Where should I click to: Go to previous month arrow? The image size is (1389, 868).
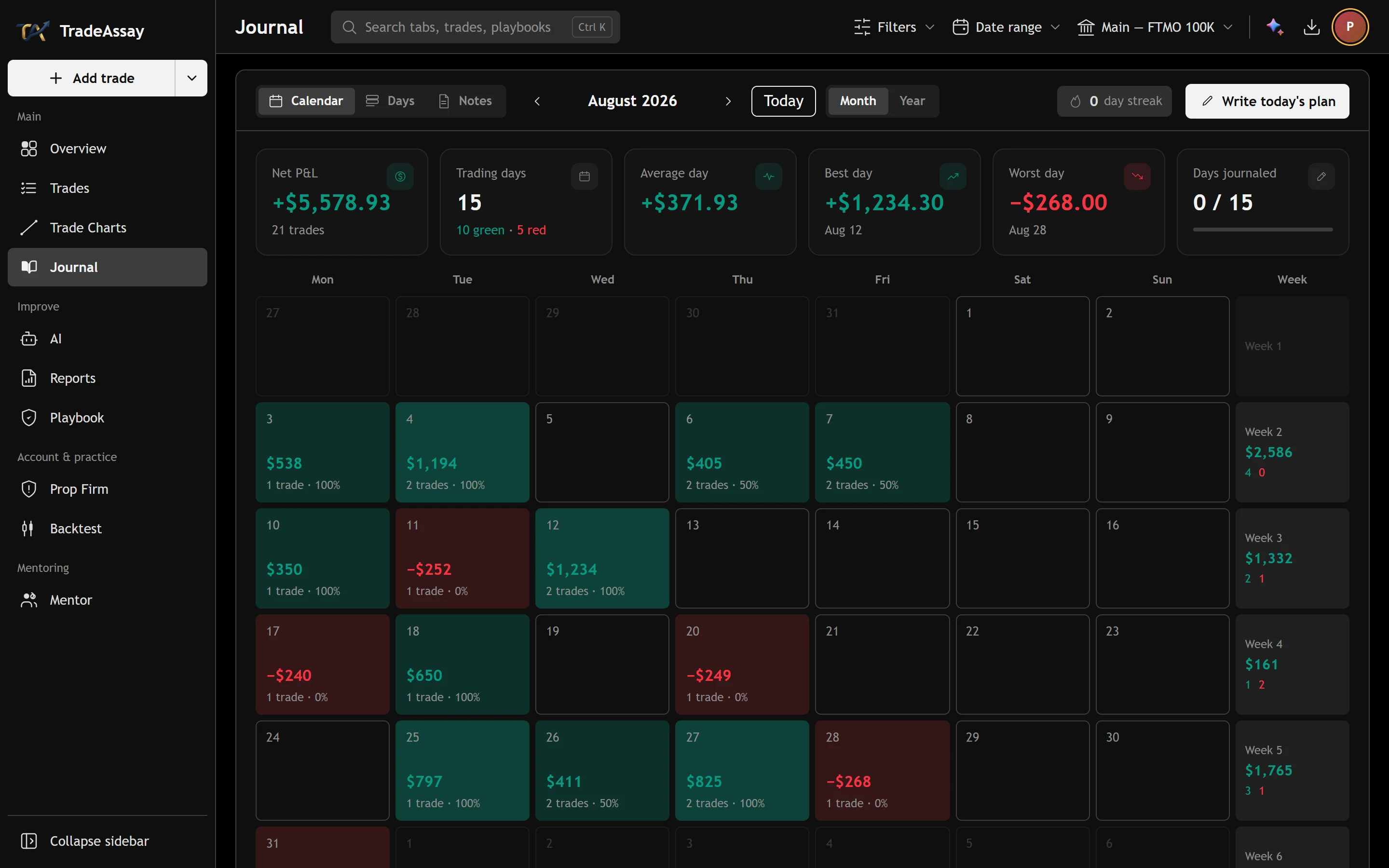537,101
